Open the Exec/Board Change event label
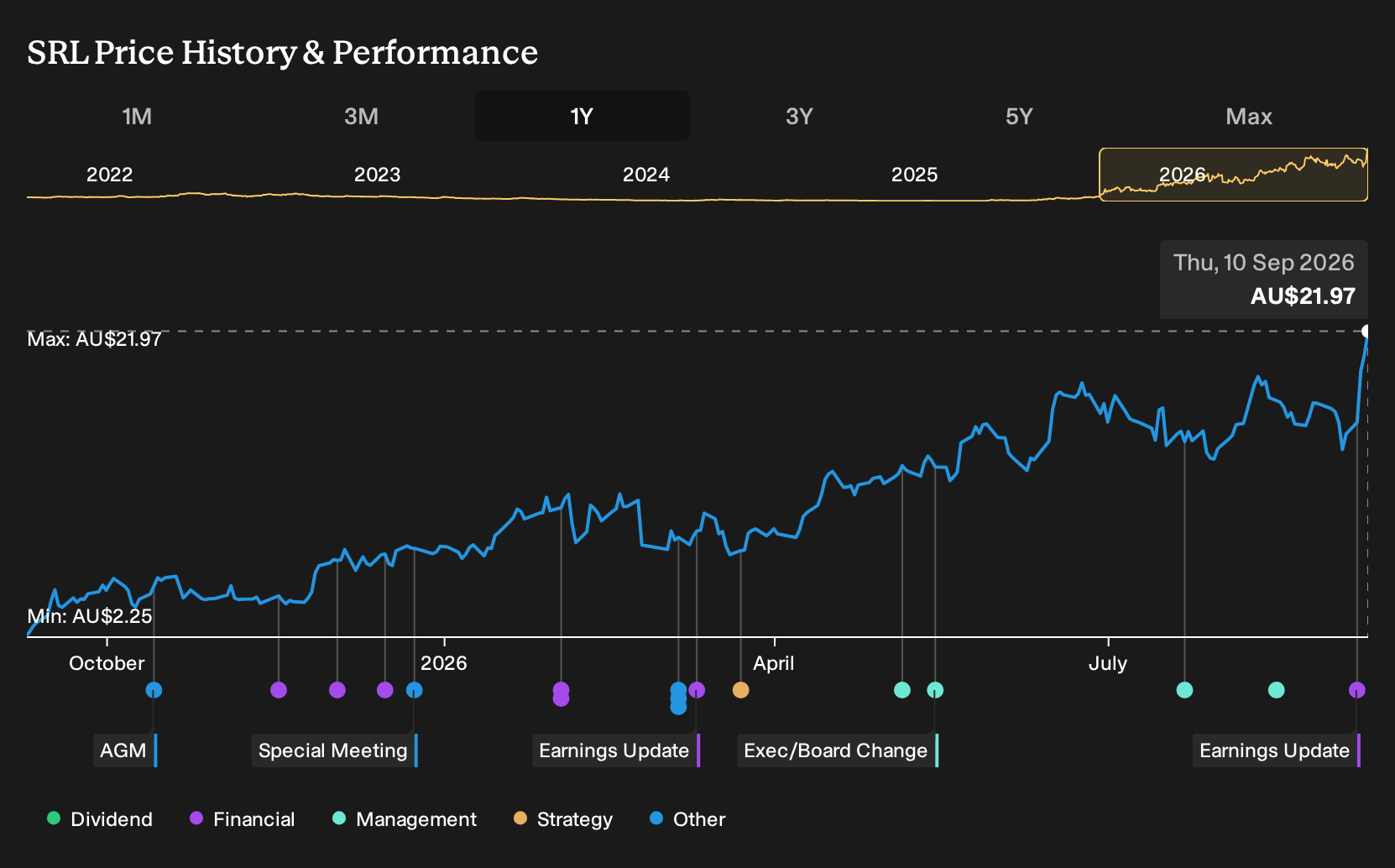 click(838, 750)
